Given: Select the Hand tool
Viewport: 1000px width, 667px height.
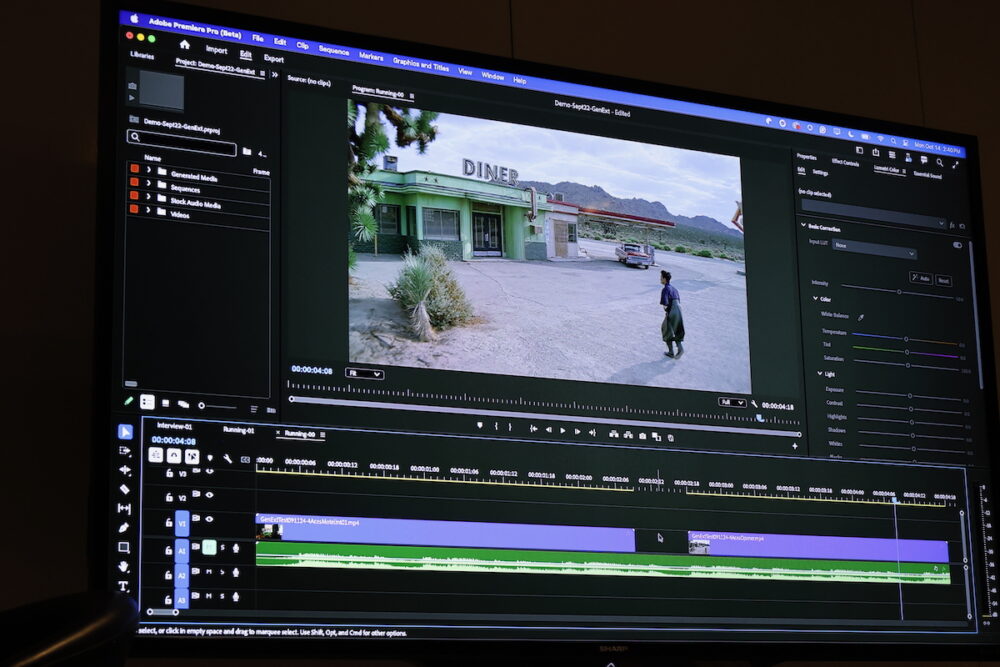Looking at the screenshot, I should (x=124, y=567).
